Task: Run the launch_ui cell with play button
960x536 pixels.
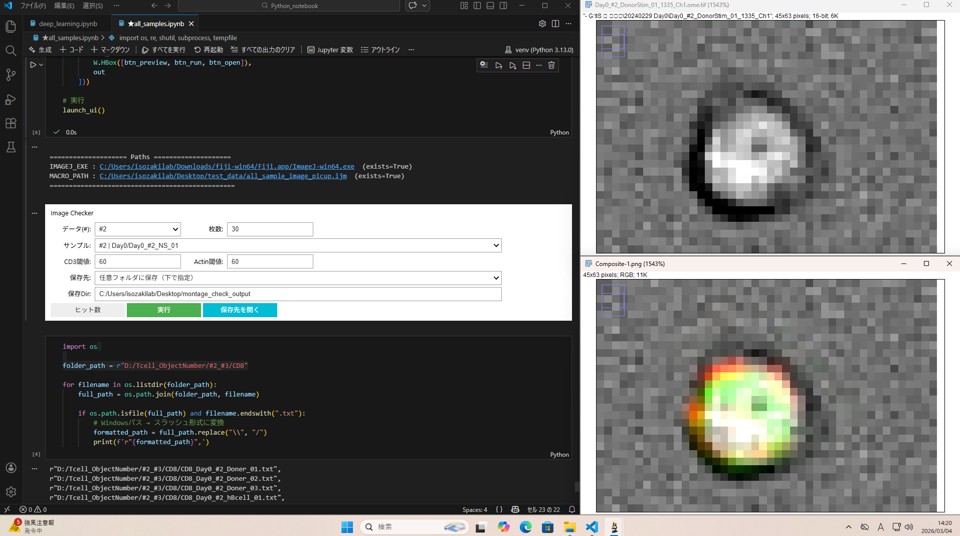Action: point(33,64)
